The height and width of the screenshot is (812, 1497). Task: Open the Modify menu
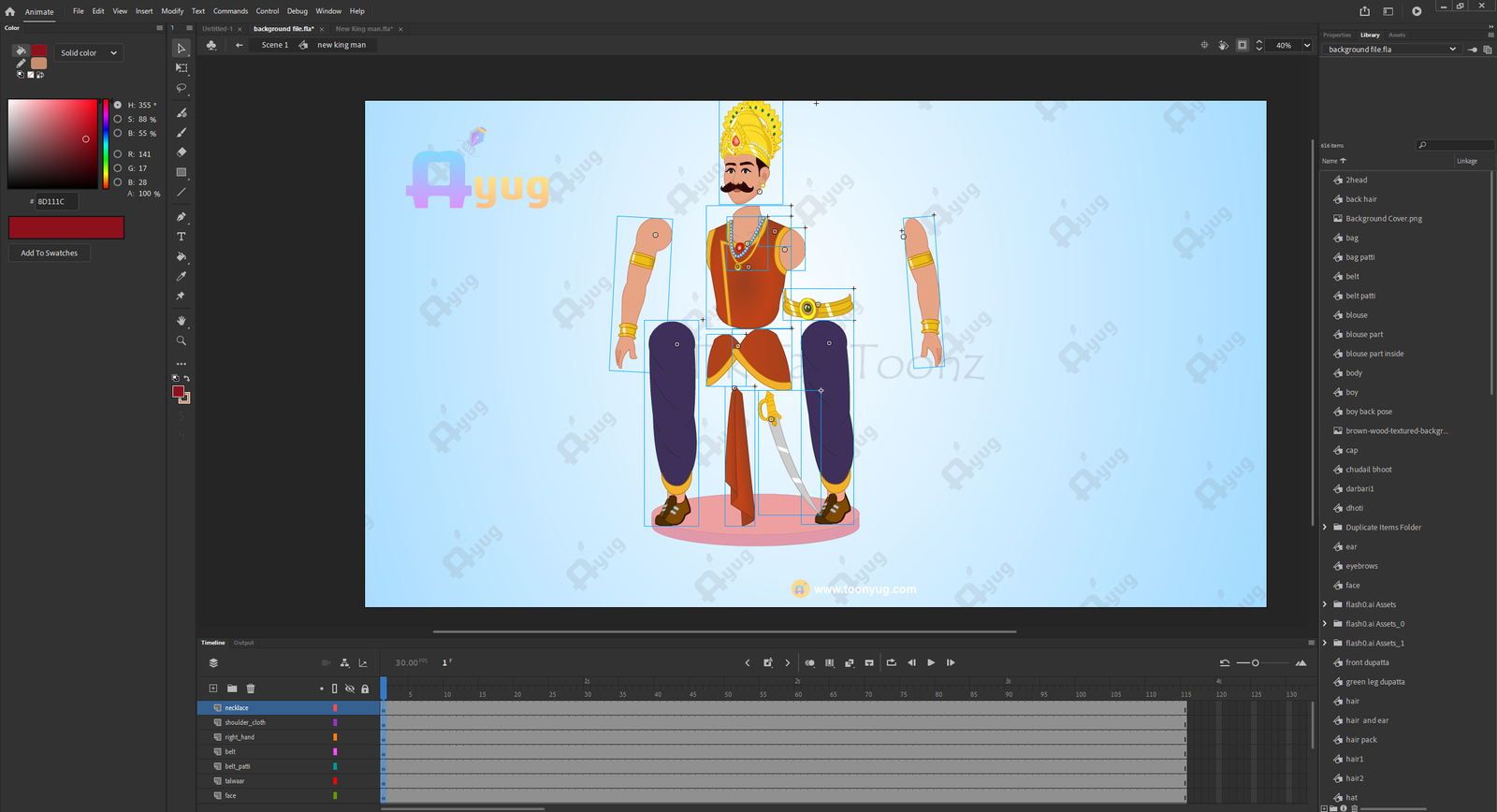coord(172,11)
